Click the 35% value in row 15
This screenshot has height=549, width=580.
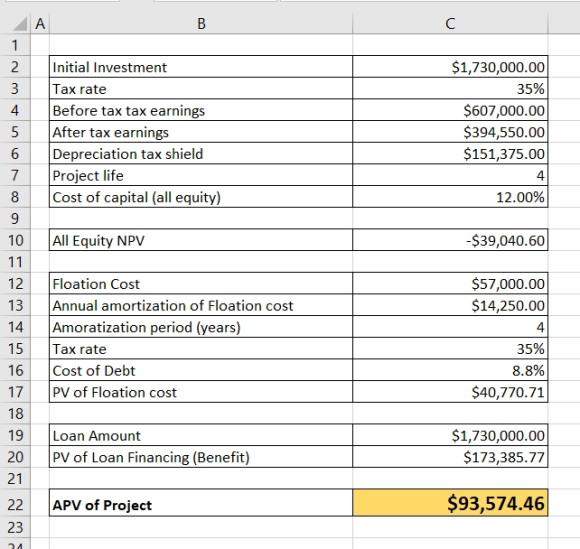450,349
